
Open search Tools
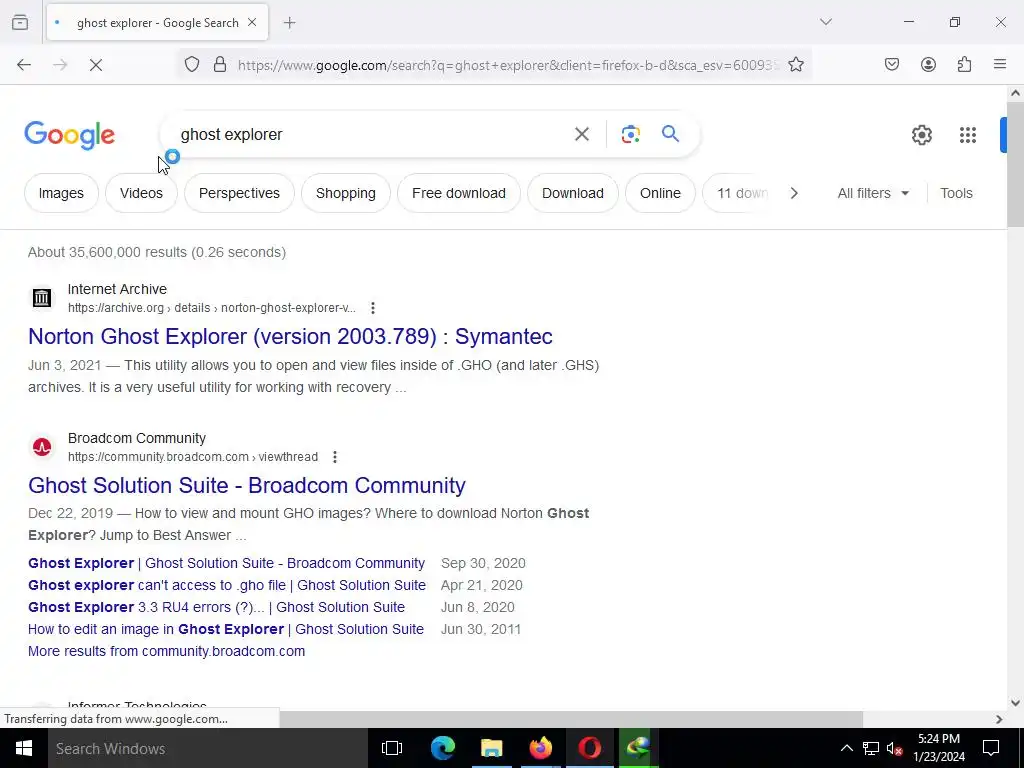[x=956, y=193]
